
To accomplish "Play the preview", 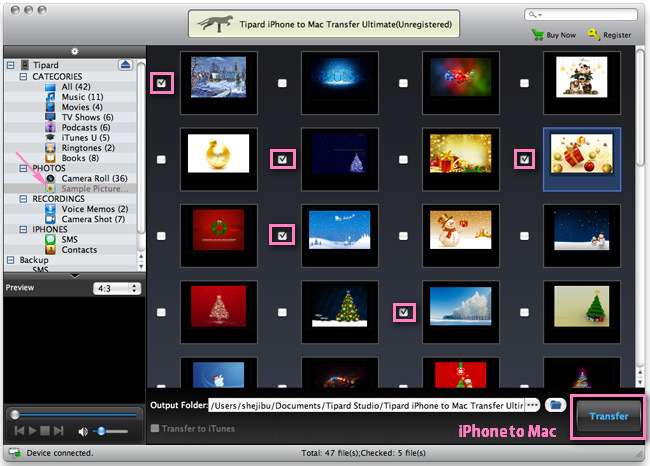I will [32, 431].
